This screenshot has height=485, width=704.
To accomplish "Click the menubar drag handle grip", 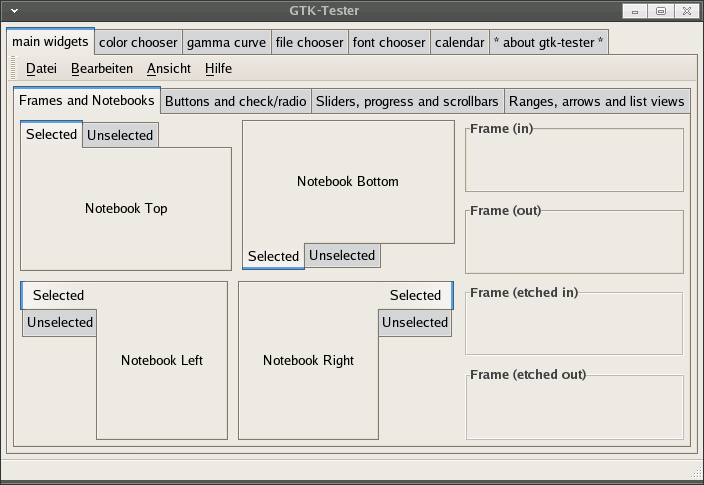I will (x=13, y=68).
